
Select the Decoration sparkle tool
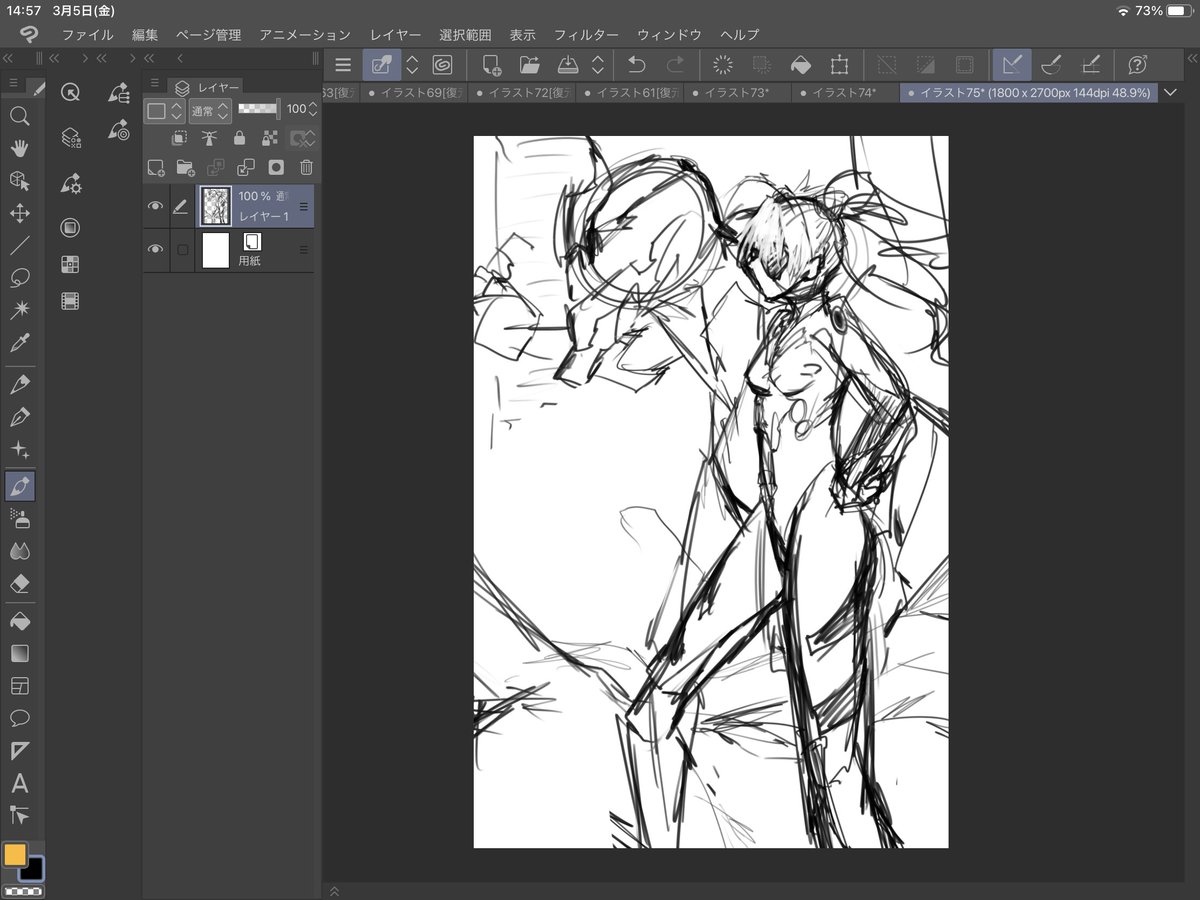coord(19,450)
